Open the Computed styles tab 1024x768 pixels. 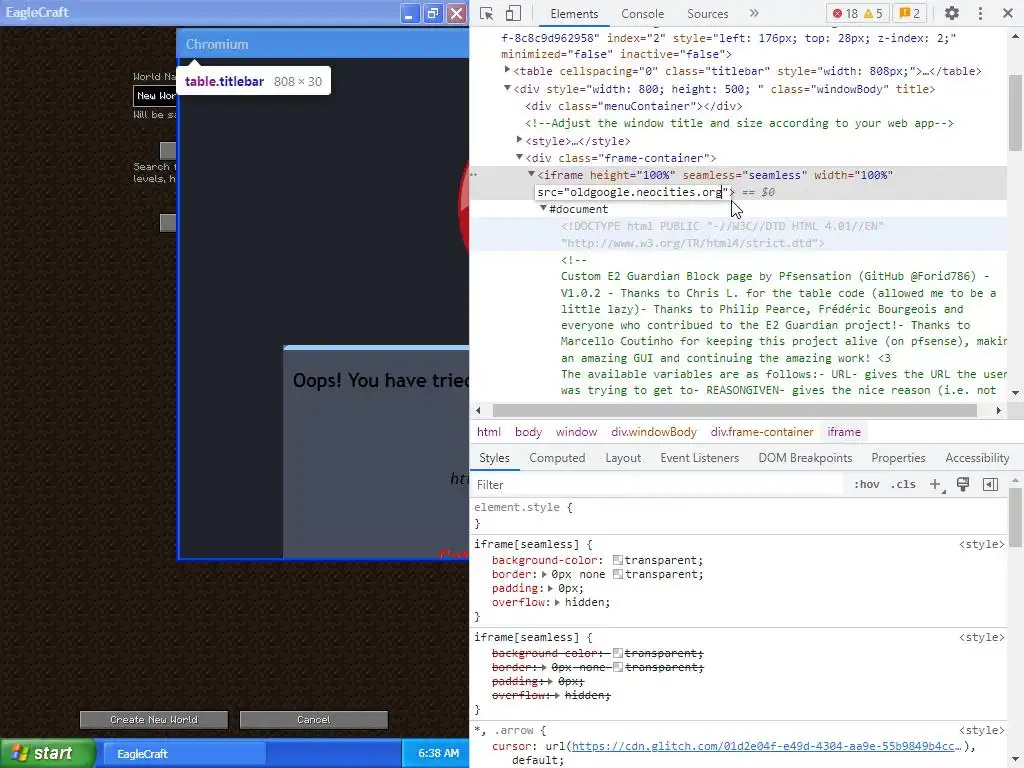tap(557, 458)
